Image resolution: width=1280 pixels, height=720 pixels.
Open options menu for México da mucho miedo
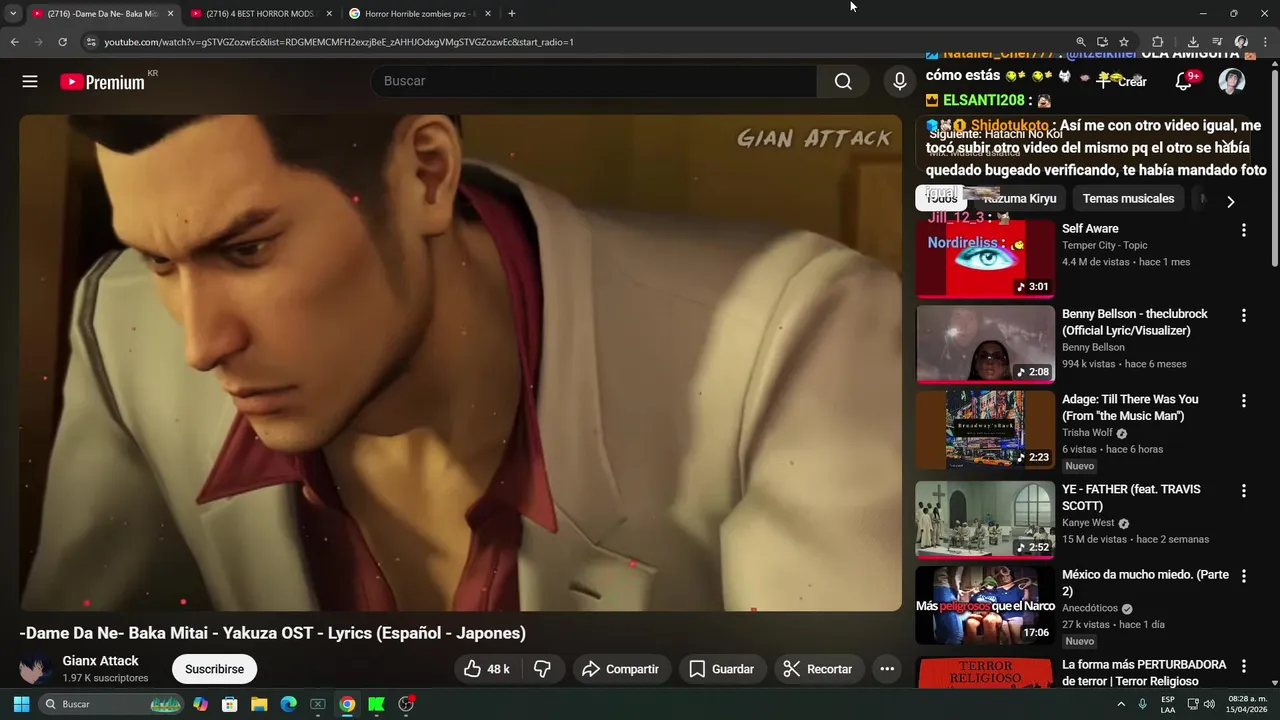(1244, 576)
